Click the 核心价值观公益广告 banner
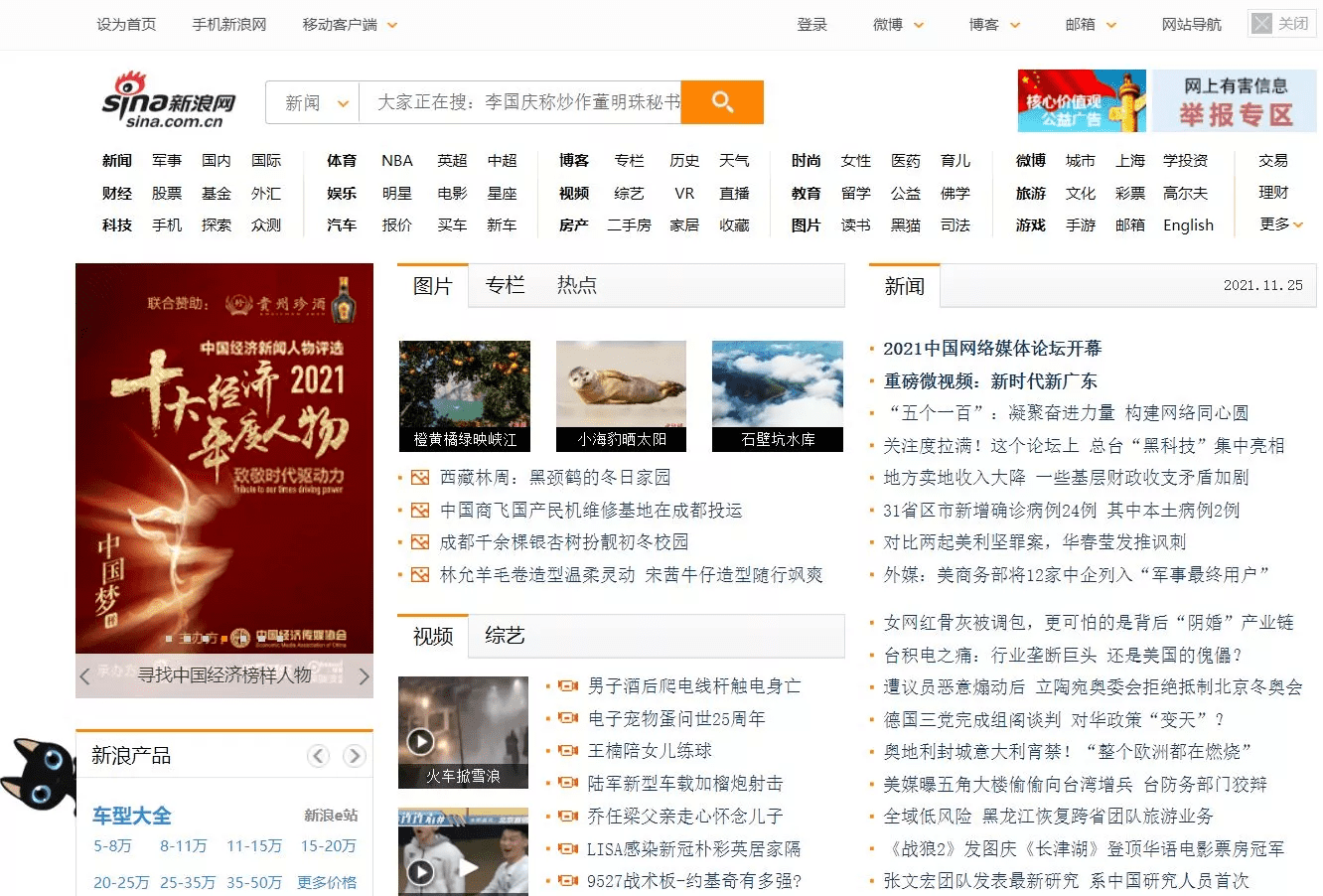 [x=1082, y=100]
